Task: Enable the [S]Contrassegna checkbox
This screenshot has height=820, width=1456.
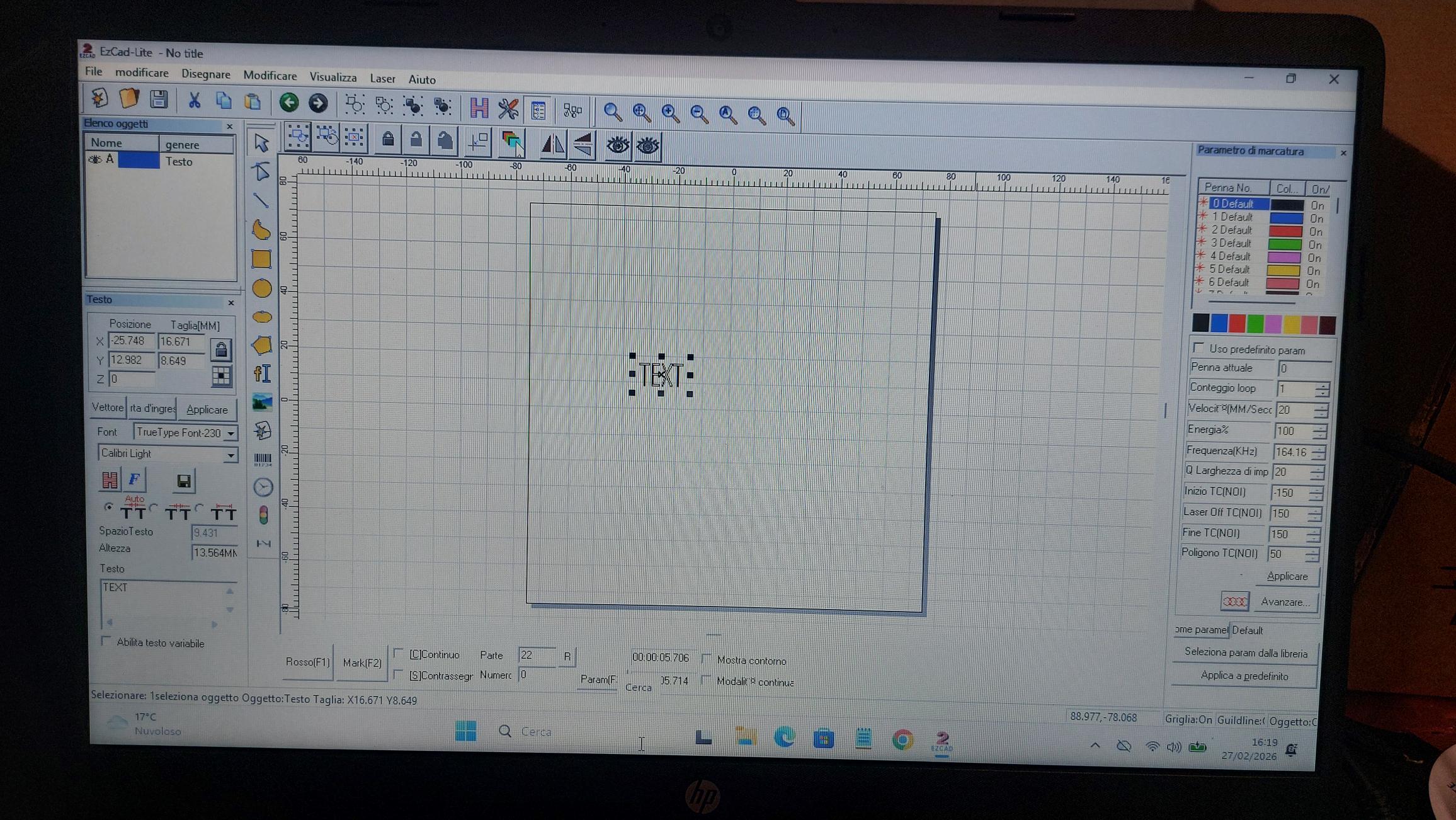Action: (398, 674)
